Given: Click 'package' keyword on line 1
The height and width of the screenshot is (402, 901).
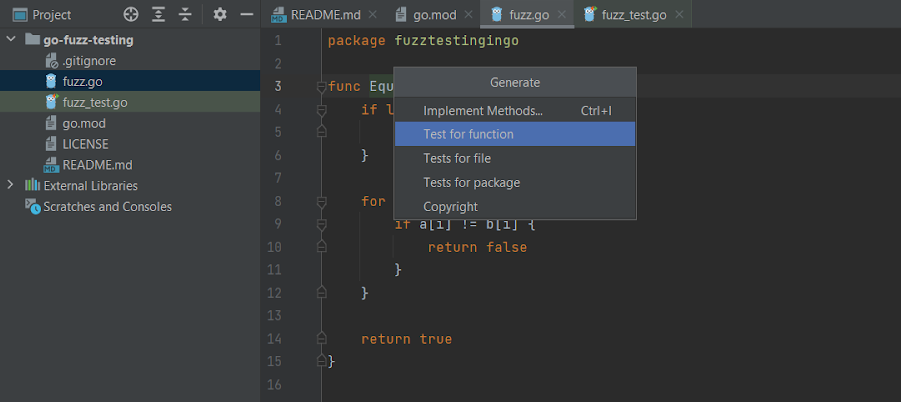Looking at the screenshot, I should click(356, 41).
